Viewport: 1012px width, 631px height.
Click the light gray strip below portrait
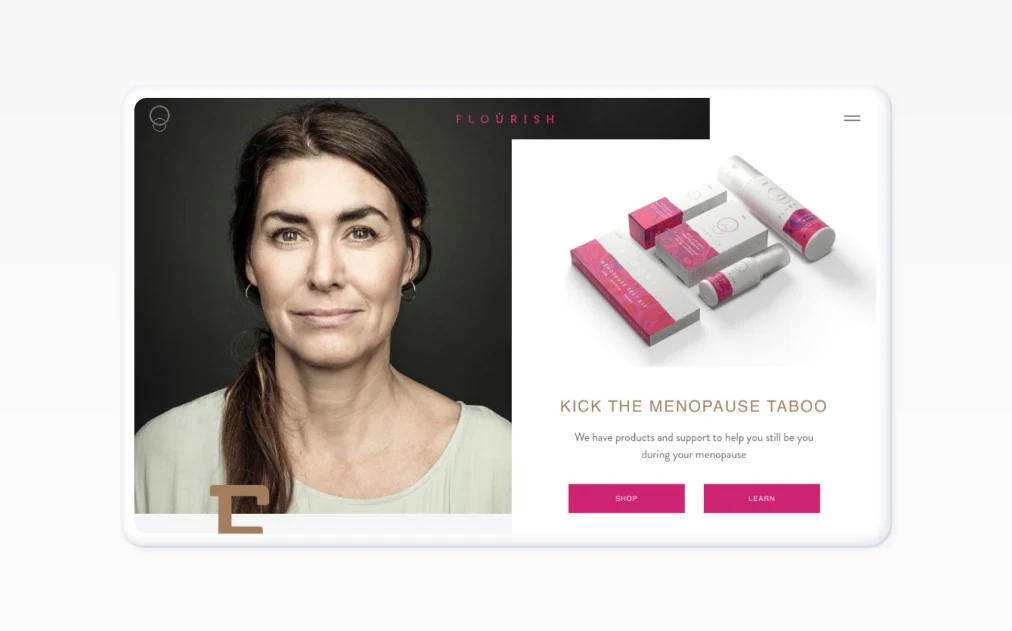tap(323, 524)
